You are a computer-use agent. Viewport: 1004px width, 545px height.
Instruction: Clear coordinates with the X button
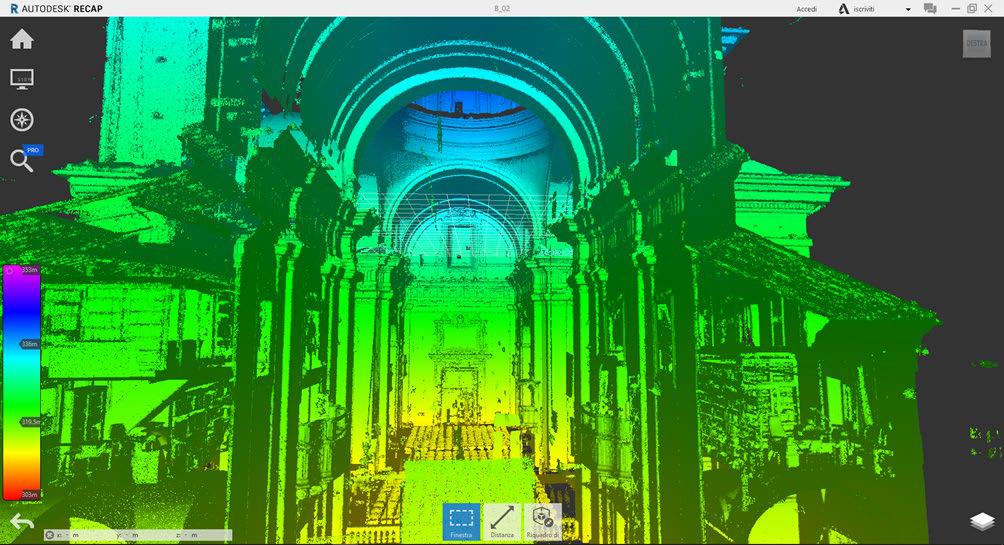point(50,535)
